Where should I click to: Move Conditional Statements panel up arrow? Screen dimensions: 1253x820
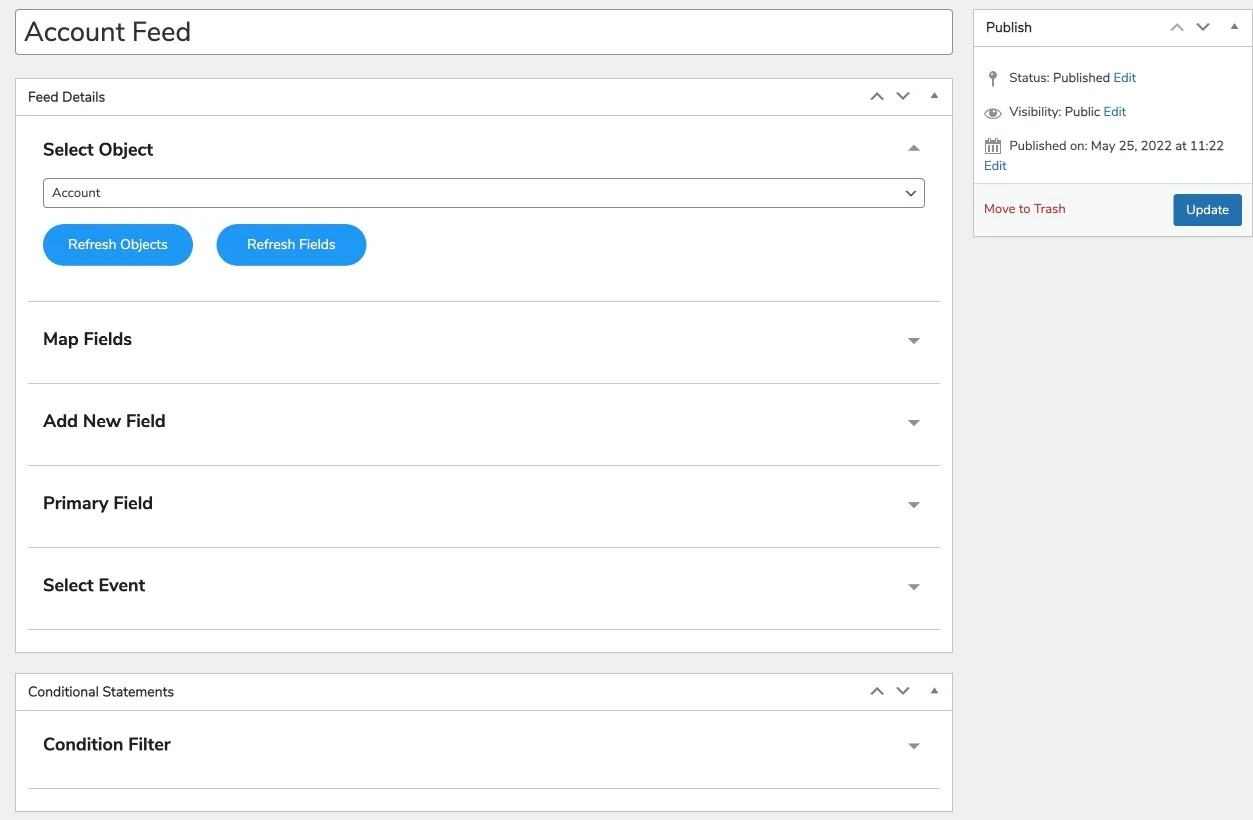(877, 691)
